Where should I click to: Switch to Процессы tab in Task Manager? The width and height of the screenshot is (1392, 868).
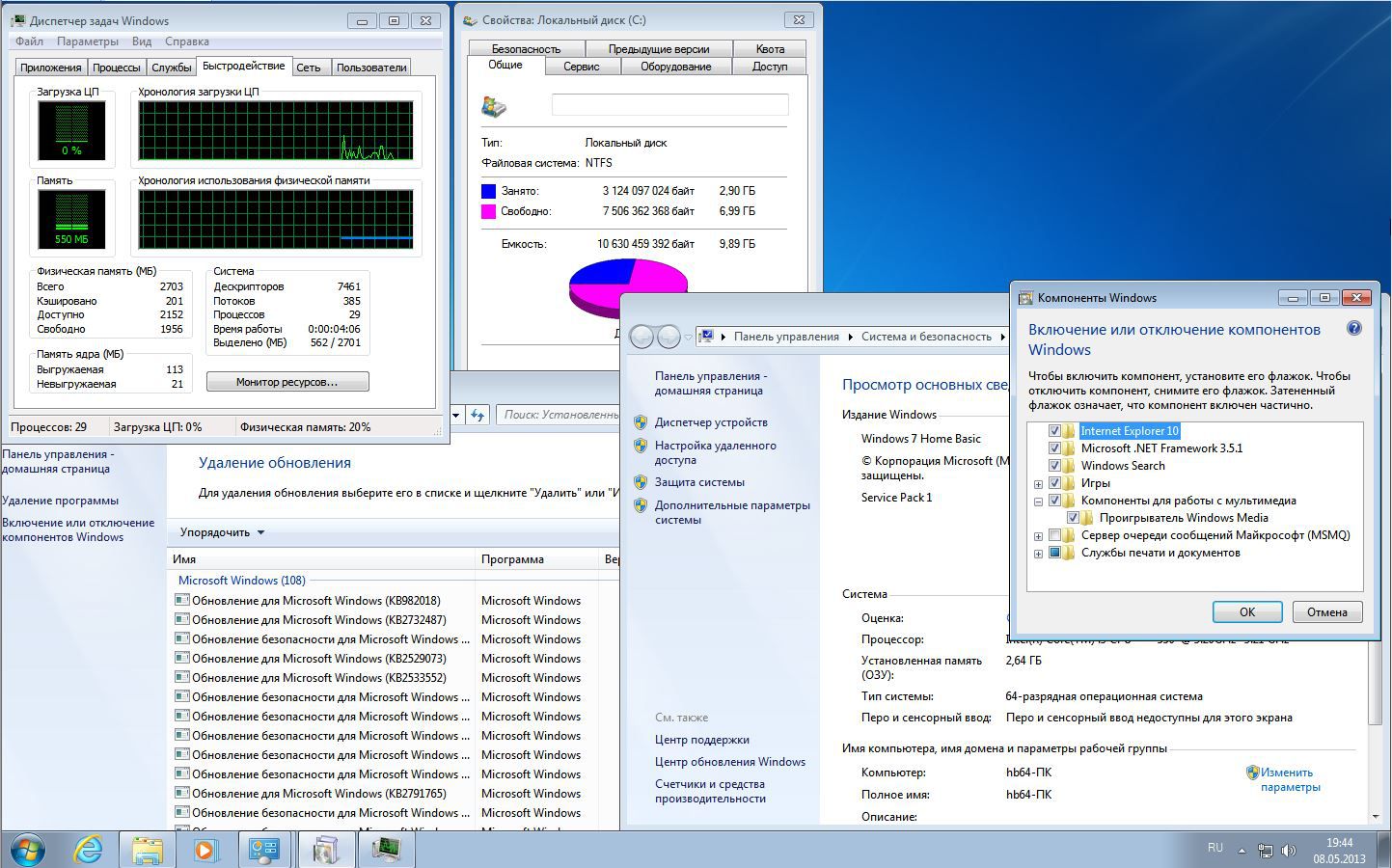pyautogui.click(x=117, y=68)
